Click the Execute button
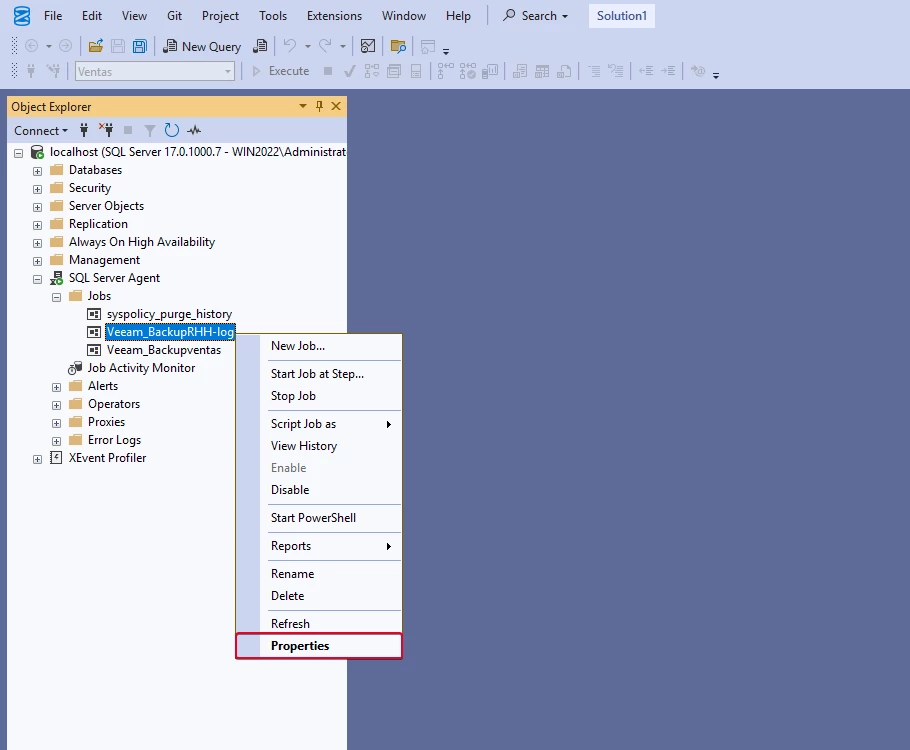910x750 pixels. point(280,71)
